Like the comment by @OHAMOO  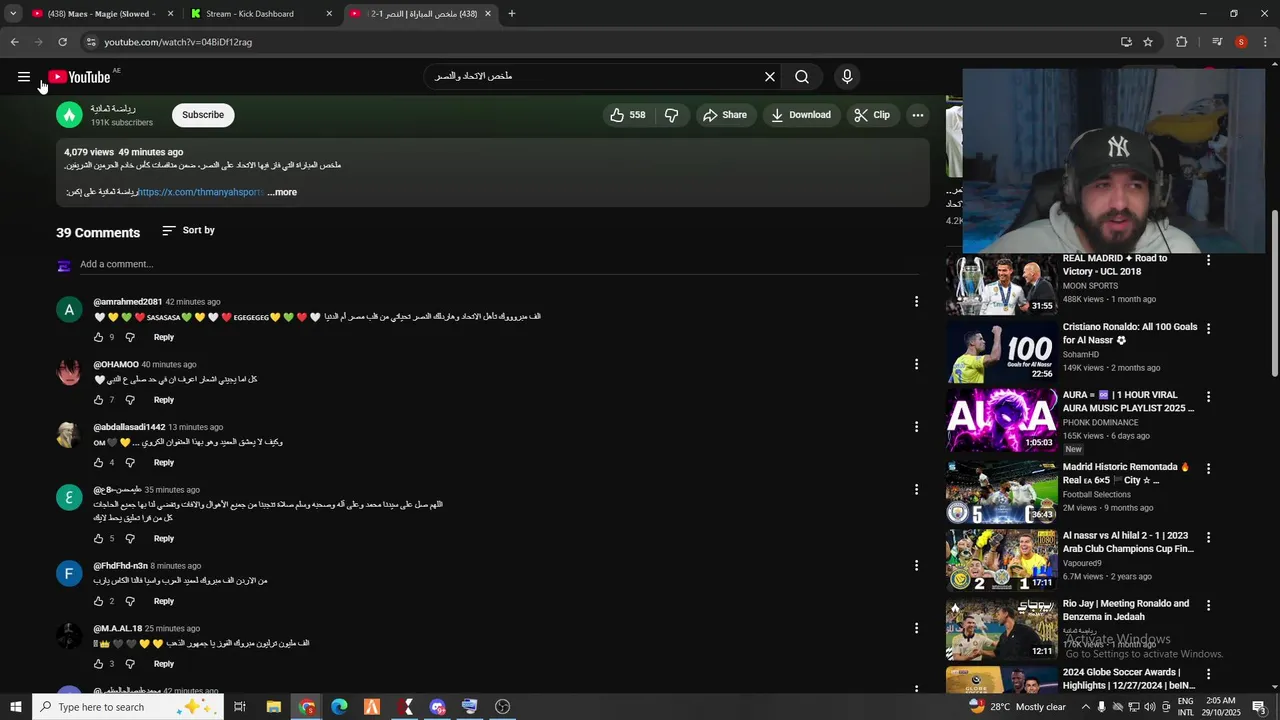[x=98, y=400]
